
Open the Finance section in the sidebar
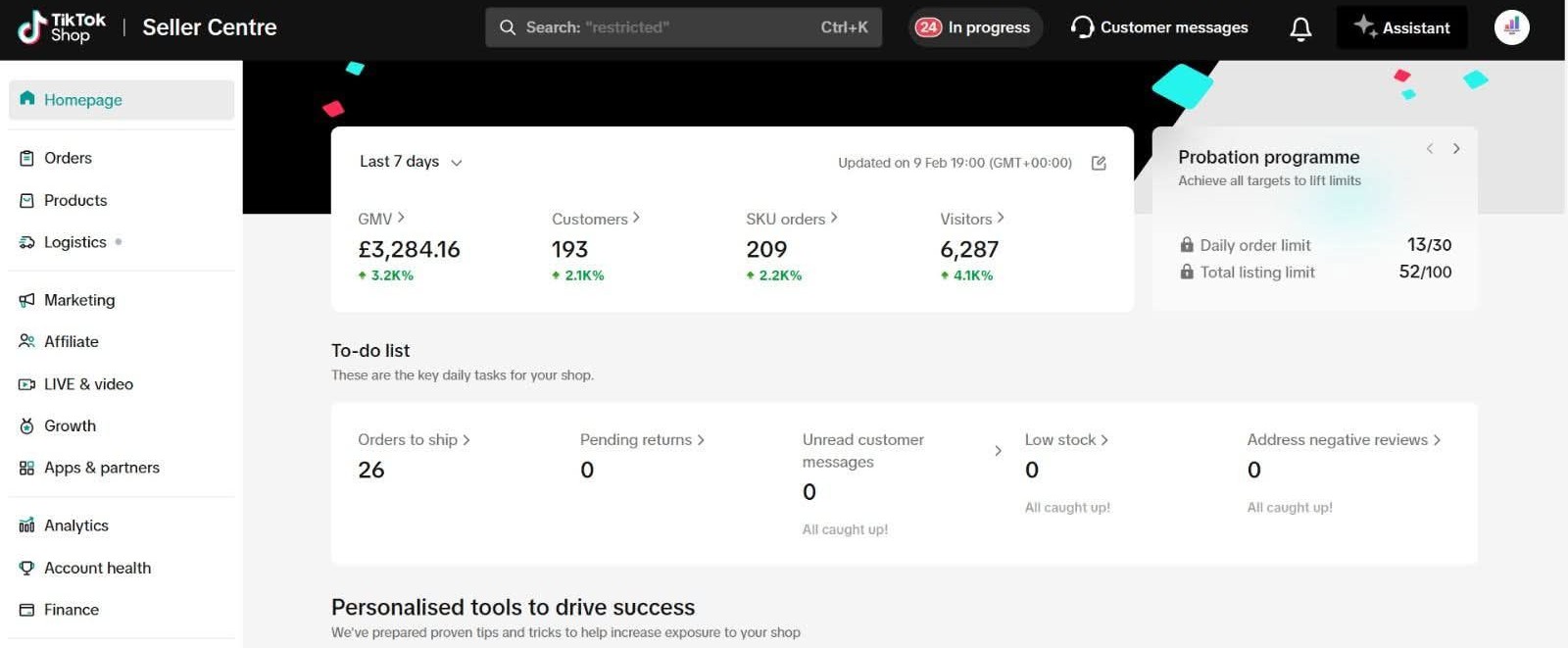(x=72, y=610)
